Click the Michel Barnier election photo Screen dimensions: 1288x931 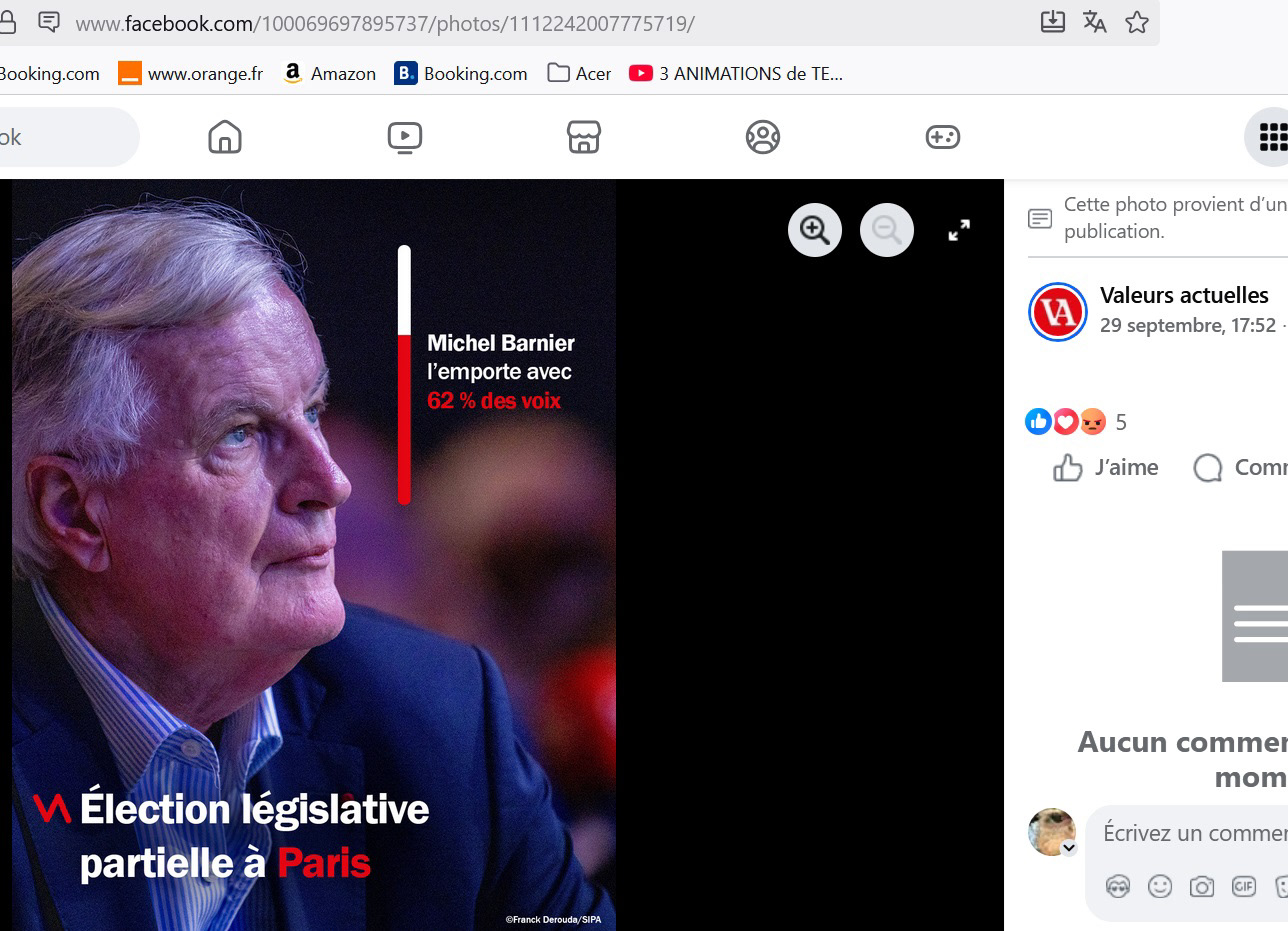click(x=314, y=555)
